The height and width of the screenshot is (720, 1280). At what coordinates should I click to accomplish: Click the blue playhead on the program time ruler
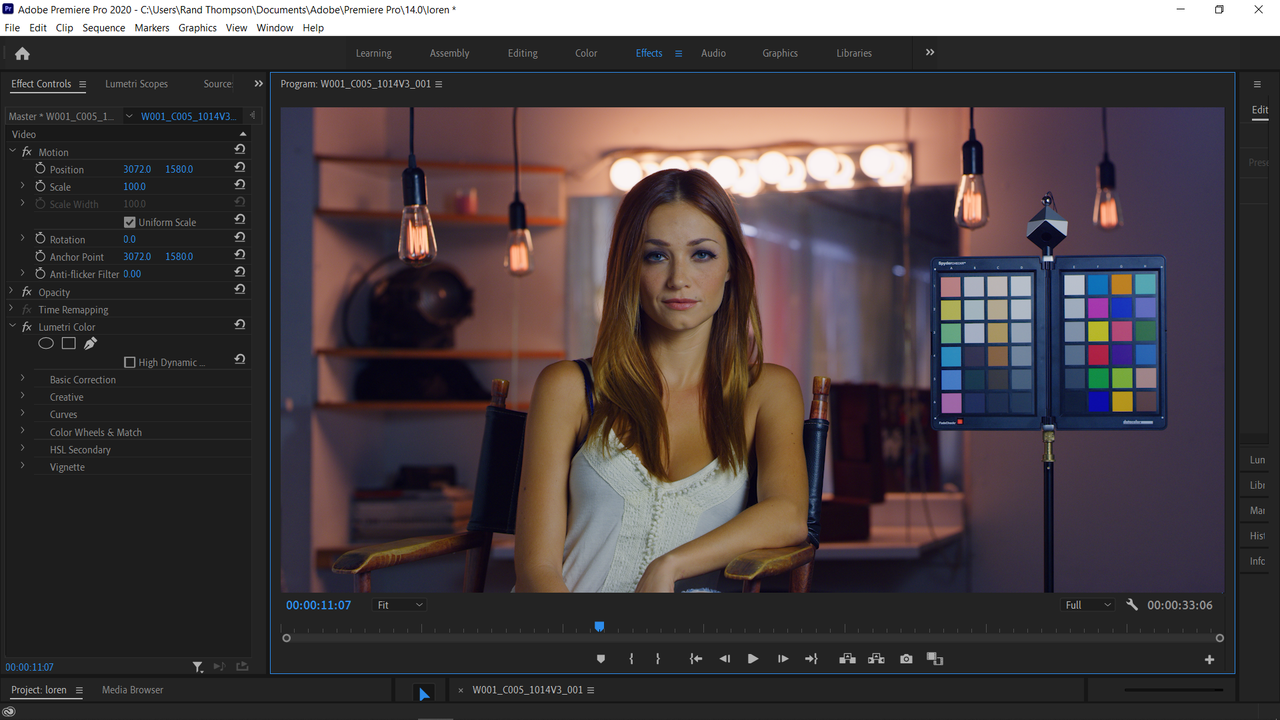click(x=599, y=627)
